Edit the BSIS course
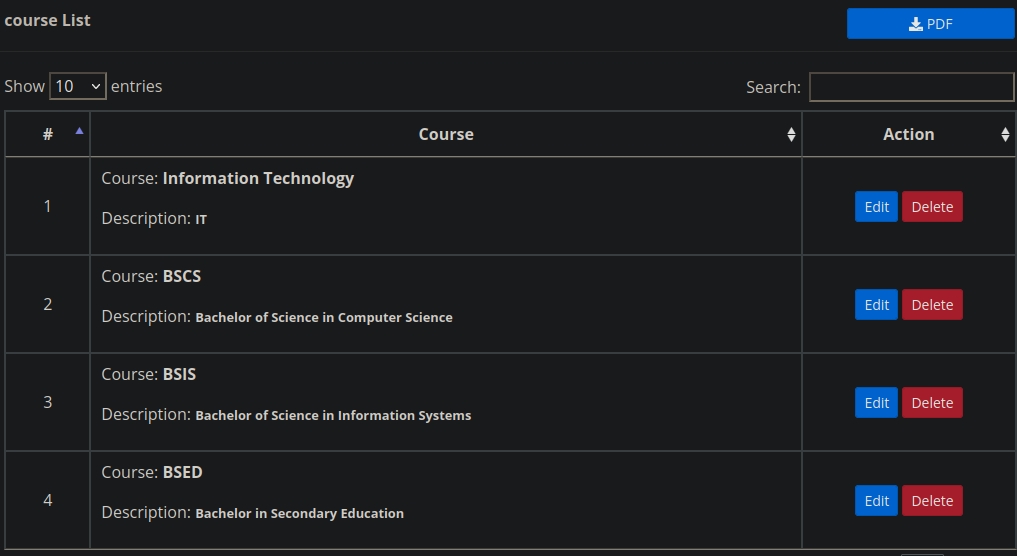The image size is (1017, 556). coord(876,403)
